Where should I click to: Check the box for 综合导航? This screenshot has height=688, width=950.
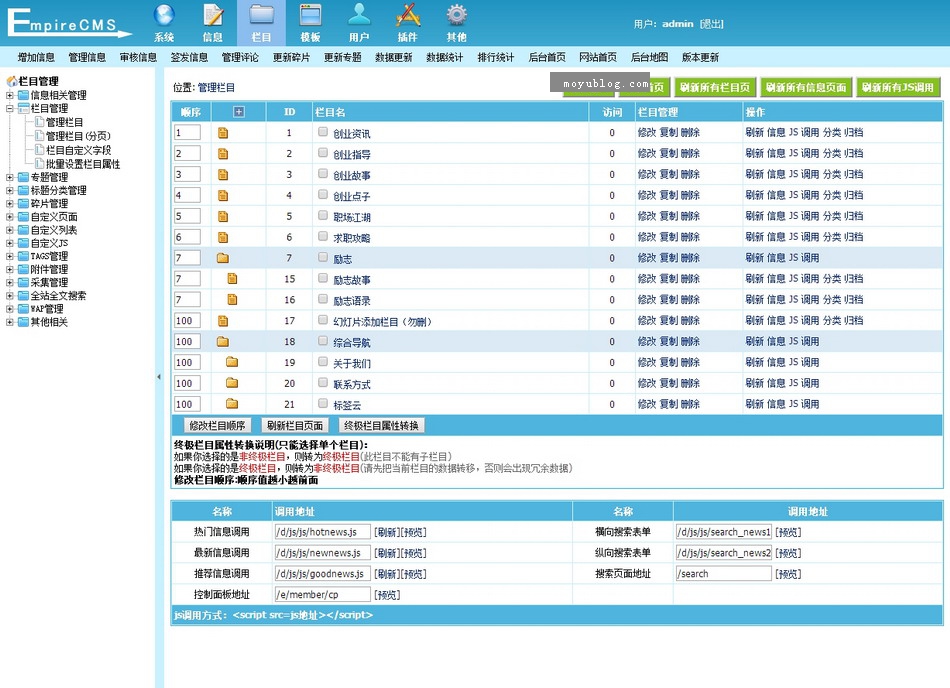click(323, 341)
